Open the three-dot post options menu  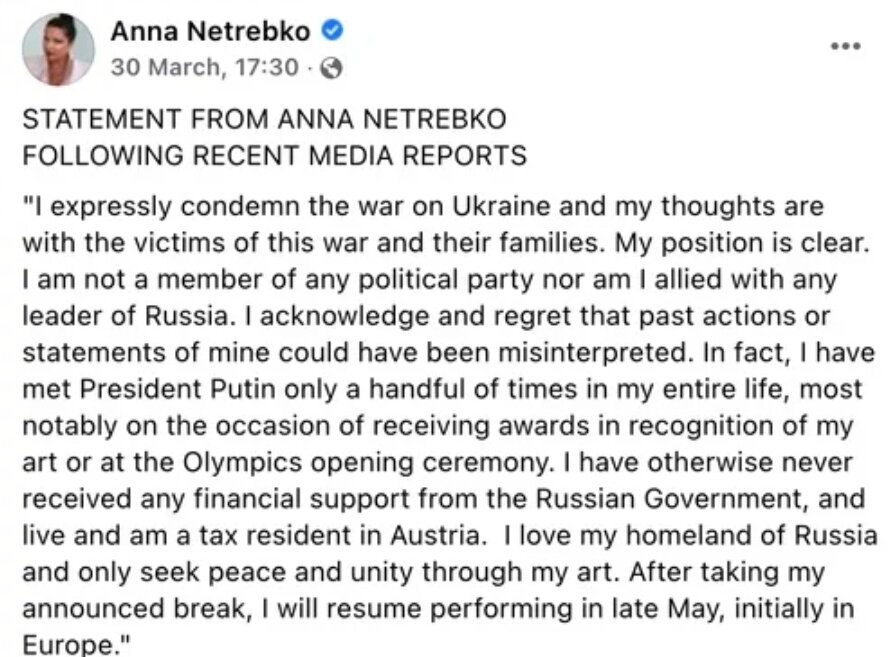click(846, 46)
